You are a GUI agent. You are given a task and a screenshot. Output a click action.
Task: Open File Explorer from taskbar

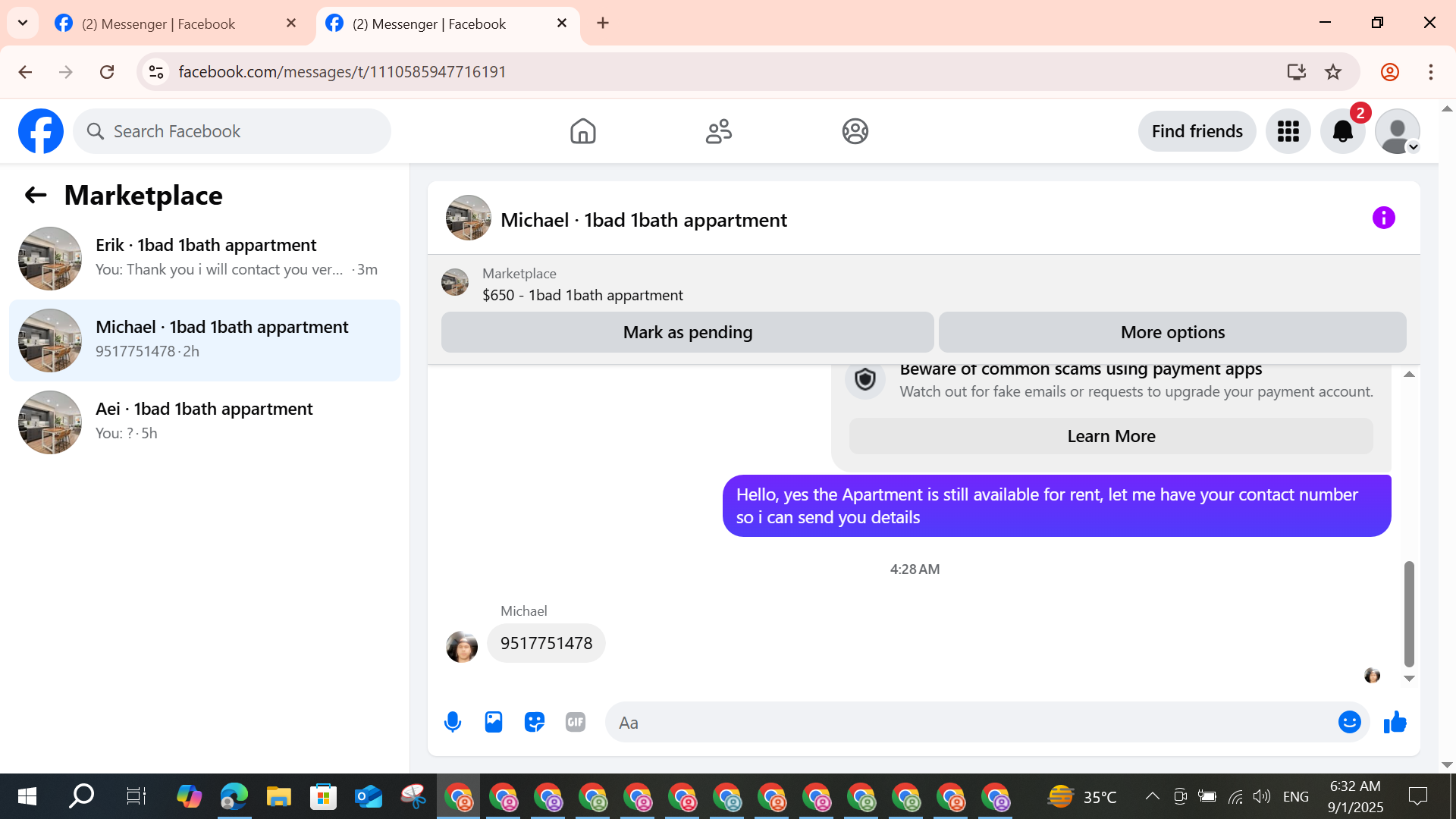(x=278, y=796)
